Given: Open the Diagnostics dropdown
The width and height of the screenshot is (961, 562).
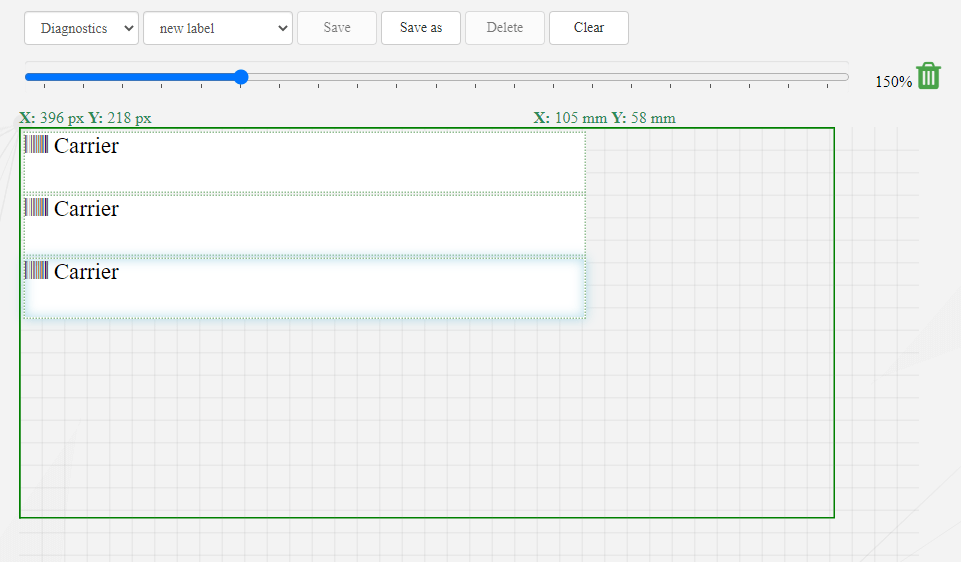Looking at the screenshot, I should [82, 28].
